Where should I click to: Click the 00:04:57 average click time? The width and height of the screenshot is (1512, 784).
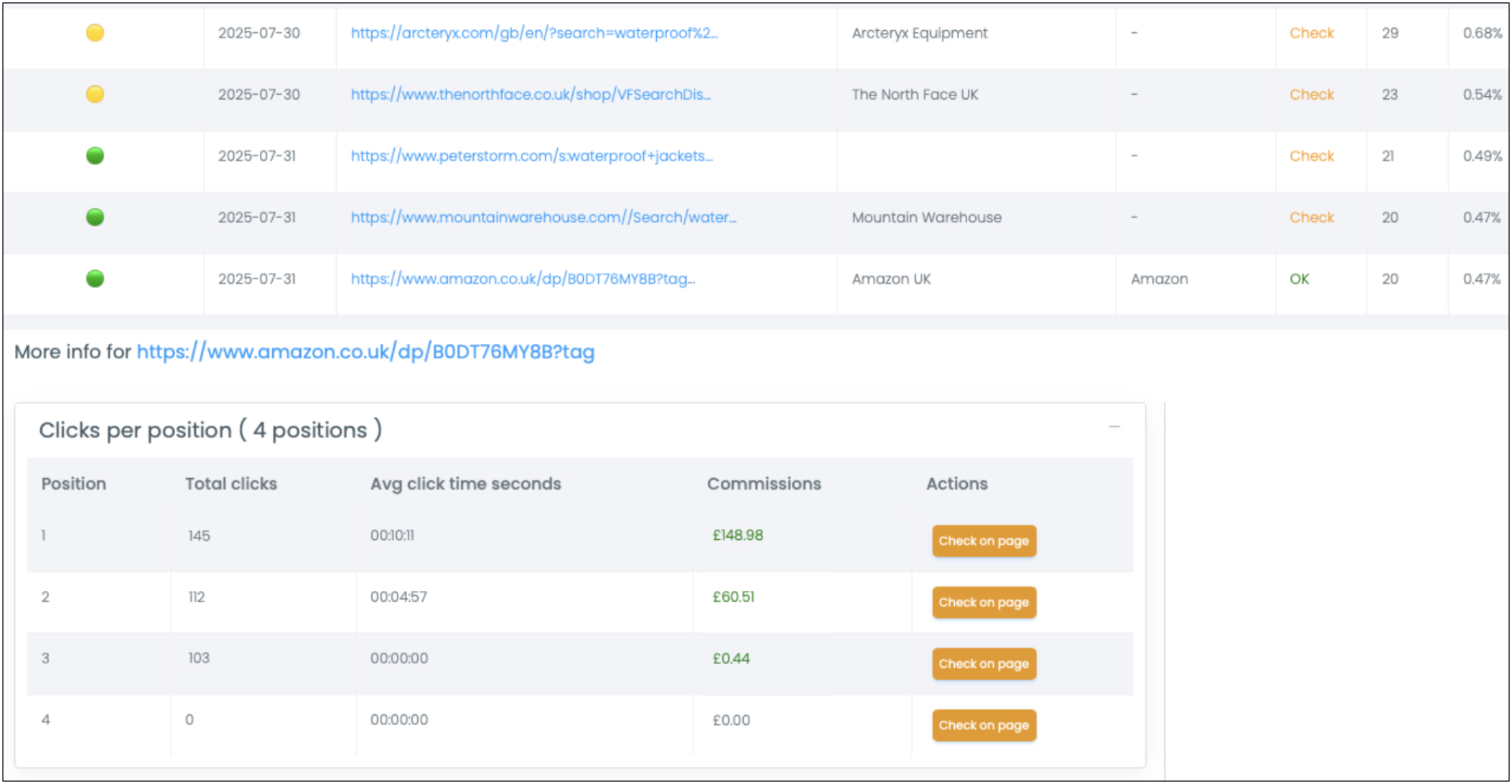(x=398, y=597)
